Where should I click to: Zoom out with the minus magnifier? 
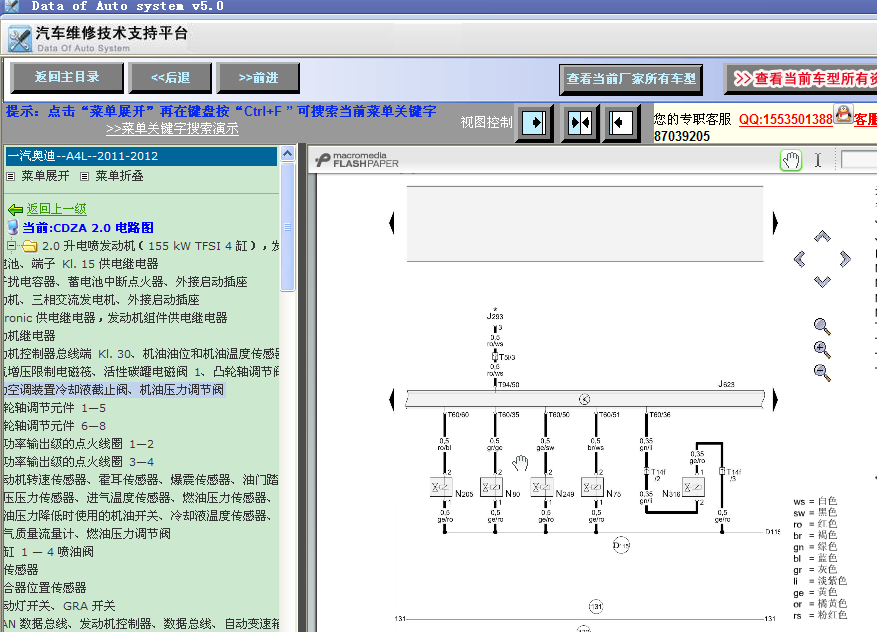(x=822, y=372)
